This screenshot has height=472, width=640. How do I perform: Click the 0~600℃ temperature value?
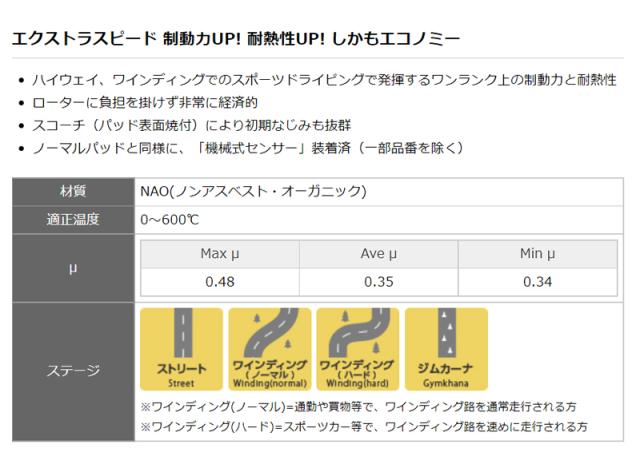coord(170,218)
